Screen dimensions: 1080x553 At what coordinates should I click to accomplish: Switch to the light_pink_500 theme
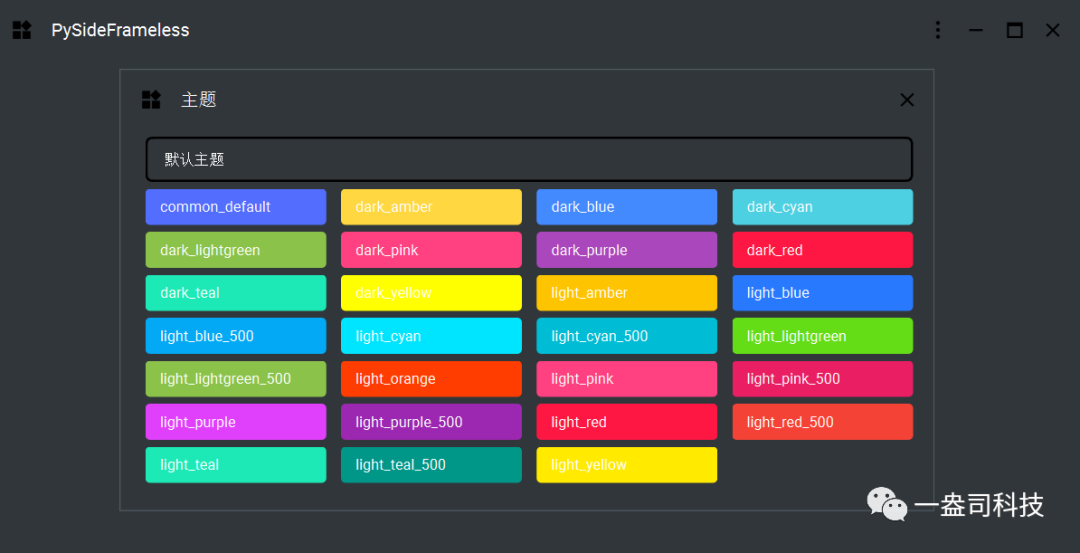(822, 379)
